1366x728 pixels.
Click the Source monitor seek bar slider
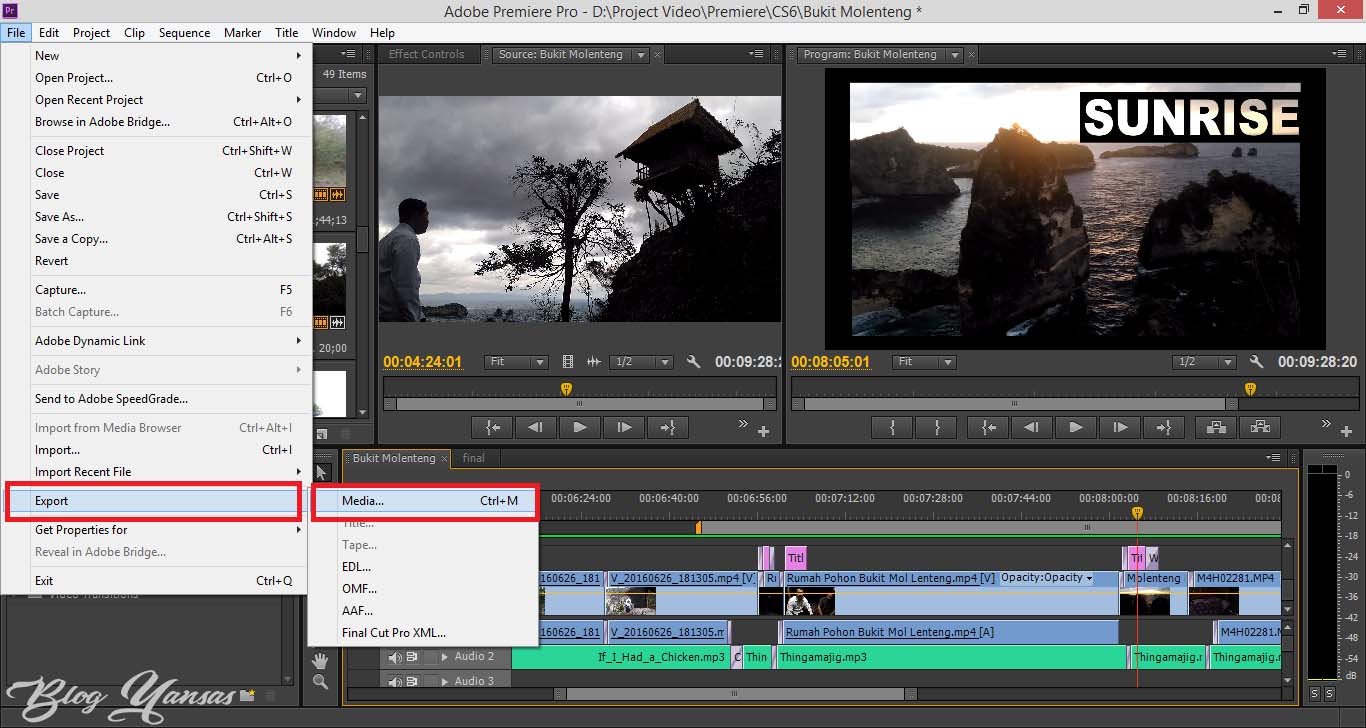(x=580, y=403)
